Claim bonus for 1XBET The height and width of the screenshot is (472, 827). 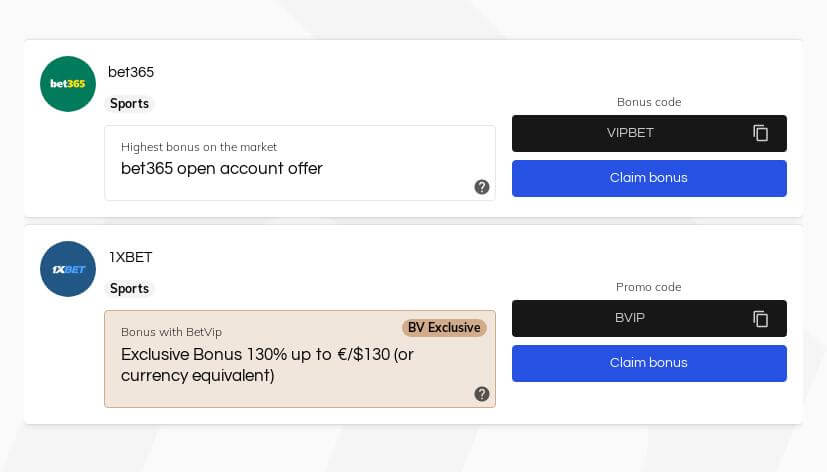649,363
